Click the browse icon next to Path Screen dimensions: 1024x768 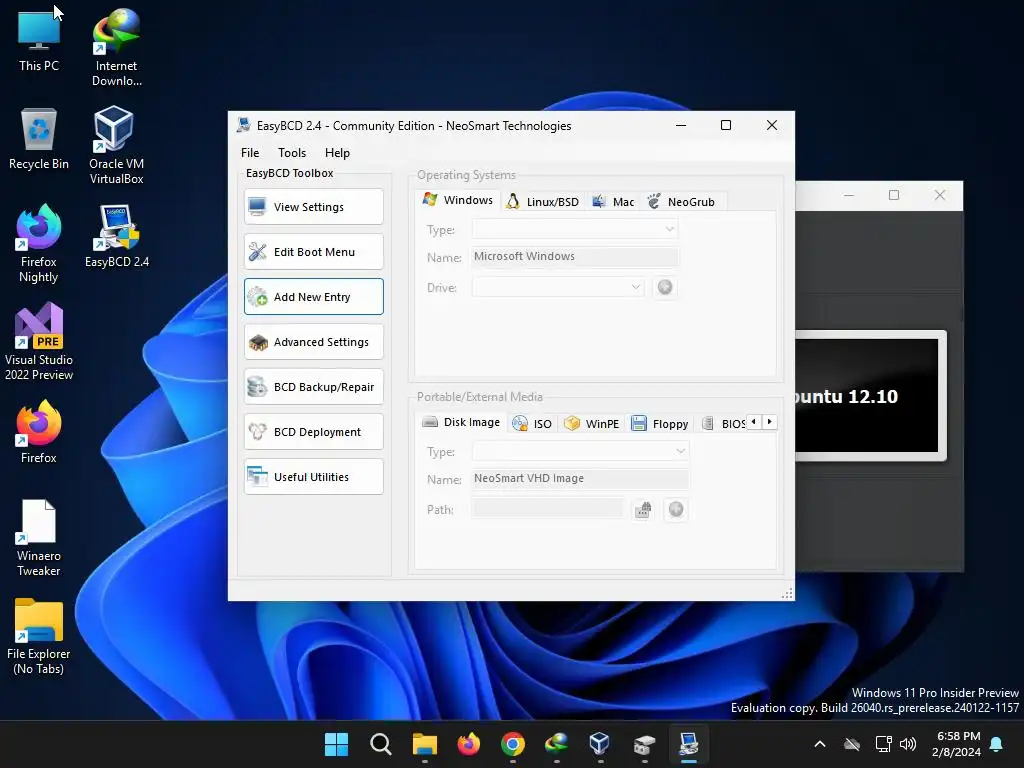643,509
